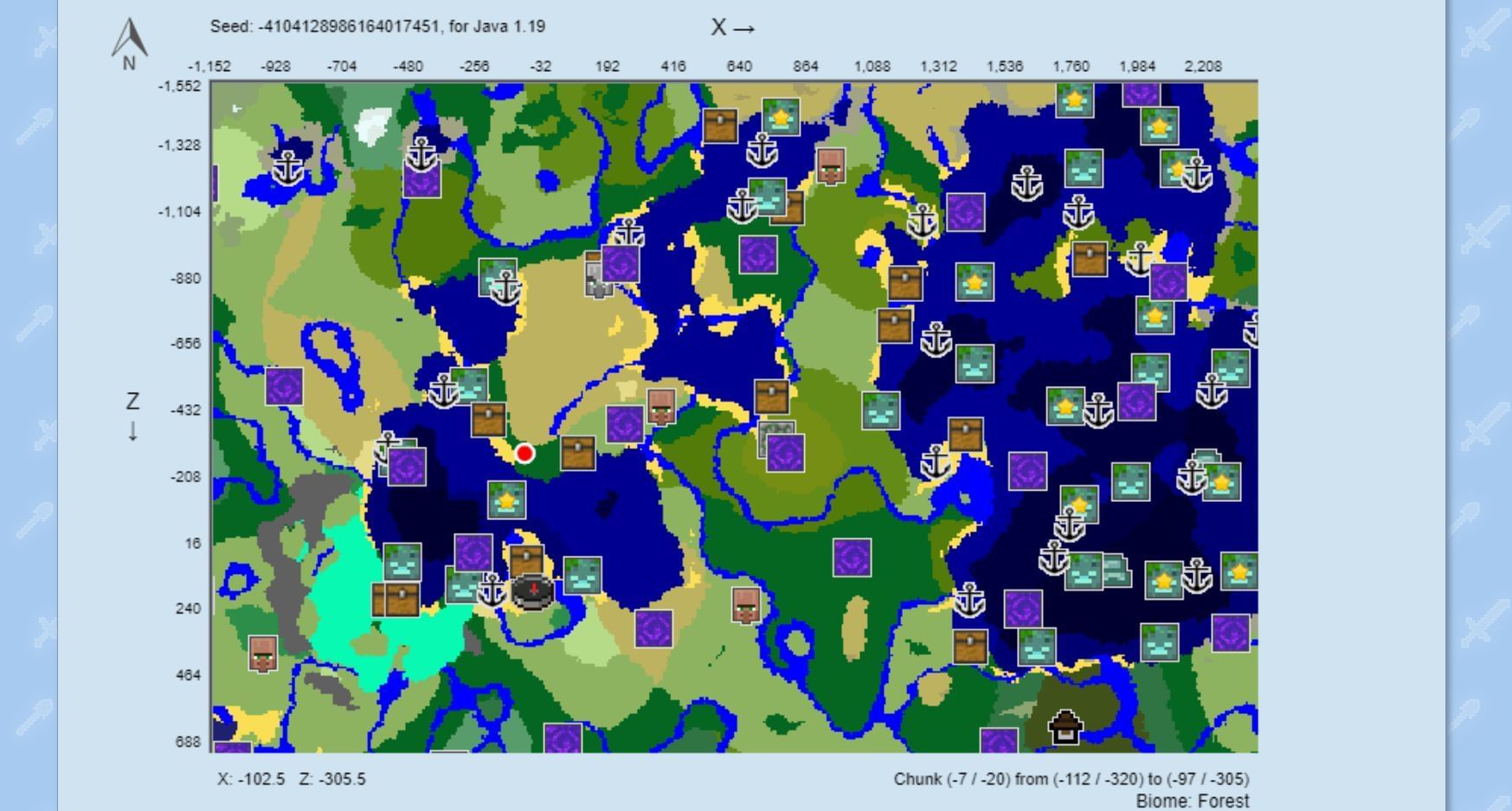This screenshot has width=1512, height=811.
Task: Select buried treasure chest right of spawn marker
Action: tap(577, 453)
